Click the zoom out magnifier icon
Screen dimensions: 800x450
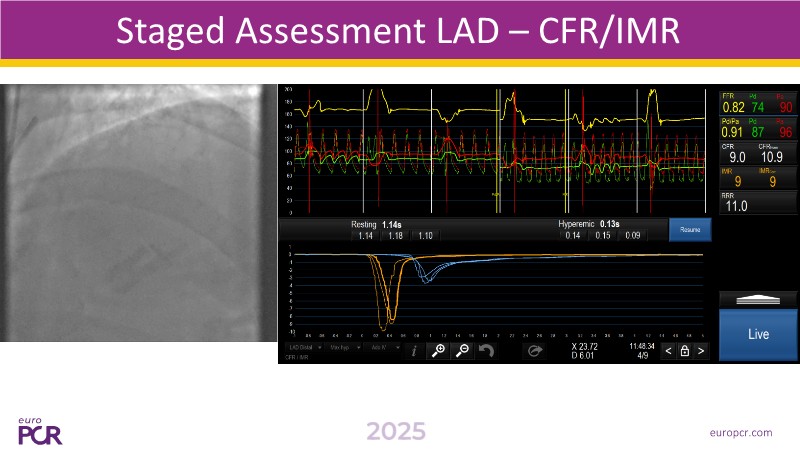coord(463,350)
